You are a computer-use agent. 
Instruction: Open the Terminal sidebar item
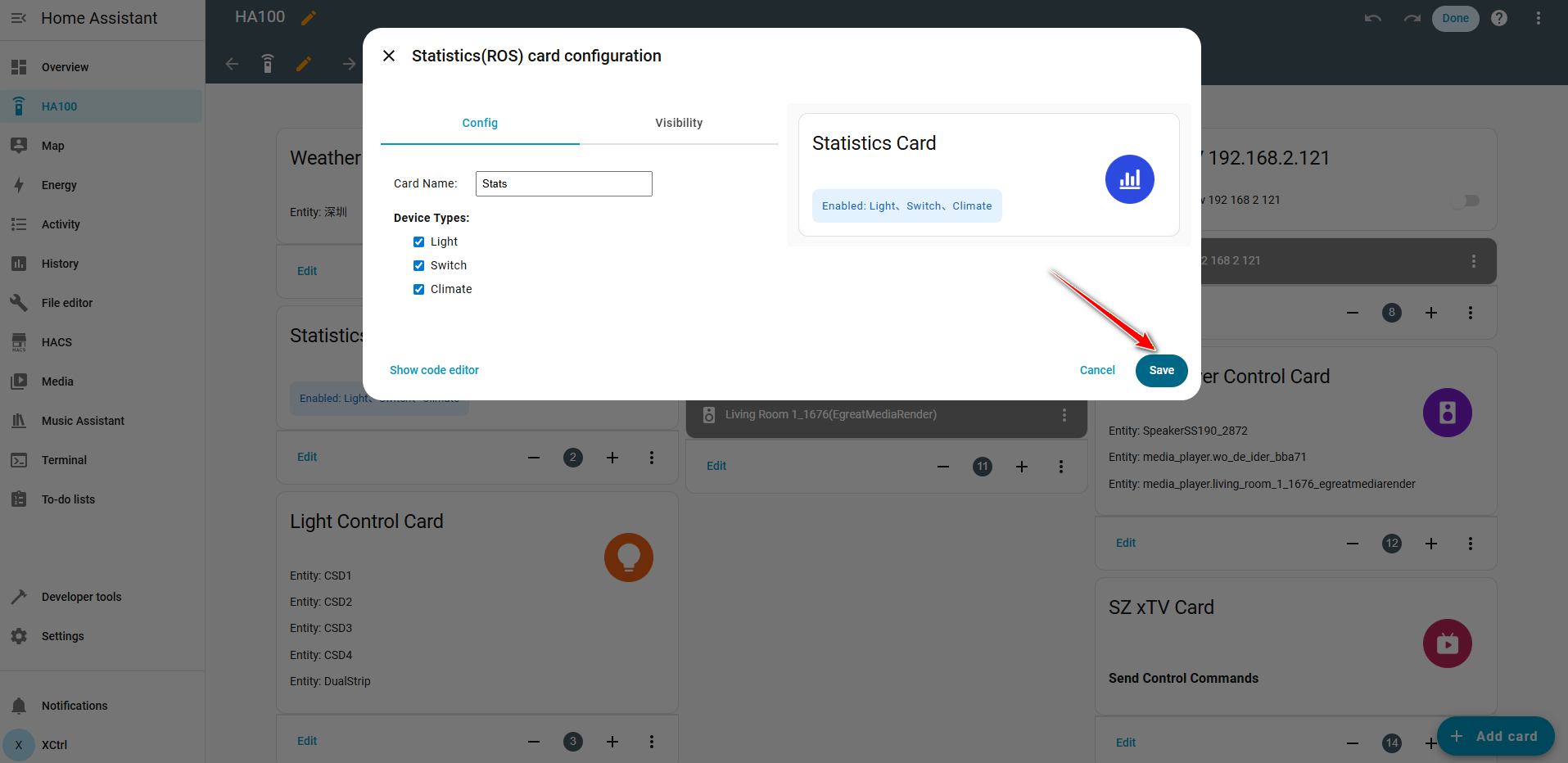64,460
